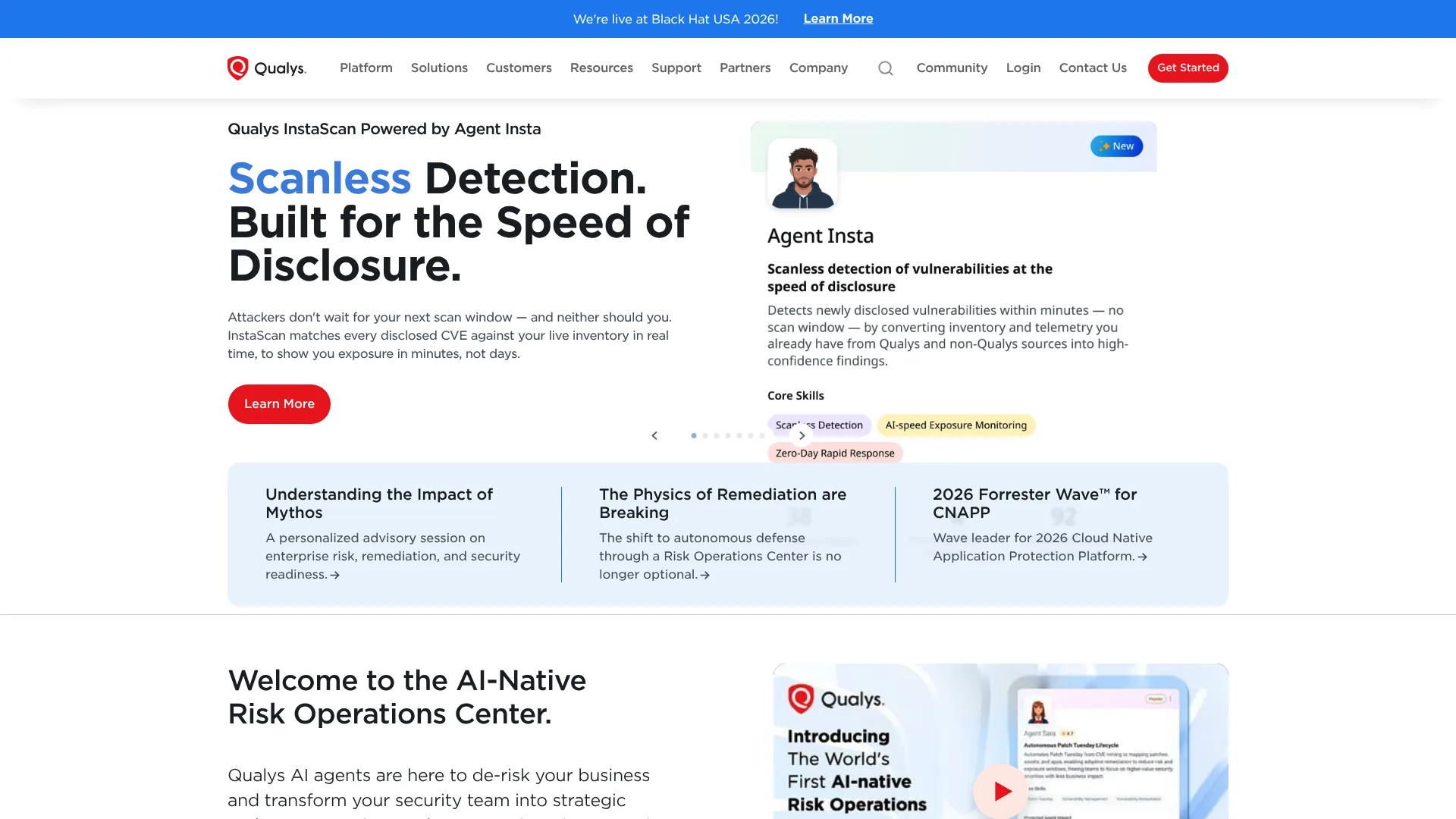Open the Login page
Viewport: 1456px width, 819px height.
click(1023, 68)
